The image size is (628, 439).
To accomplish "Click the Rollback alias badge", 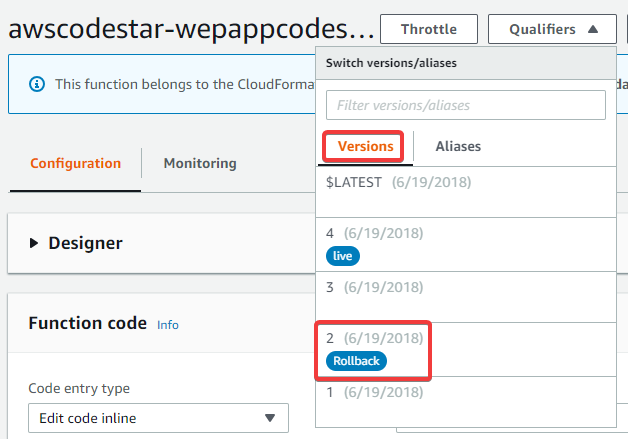I will tap(356, 361).
